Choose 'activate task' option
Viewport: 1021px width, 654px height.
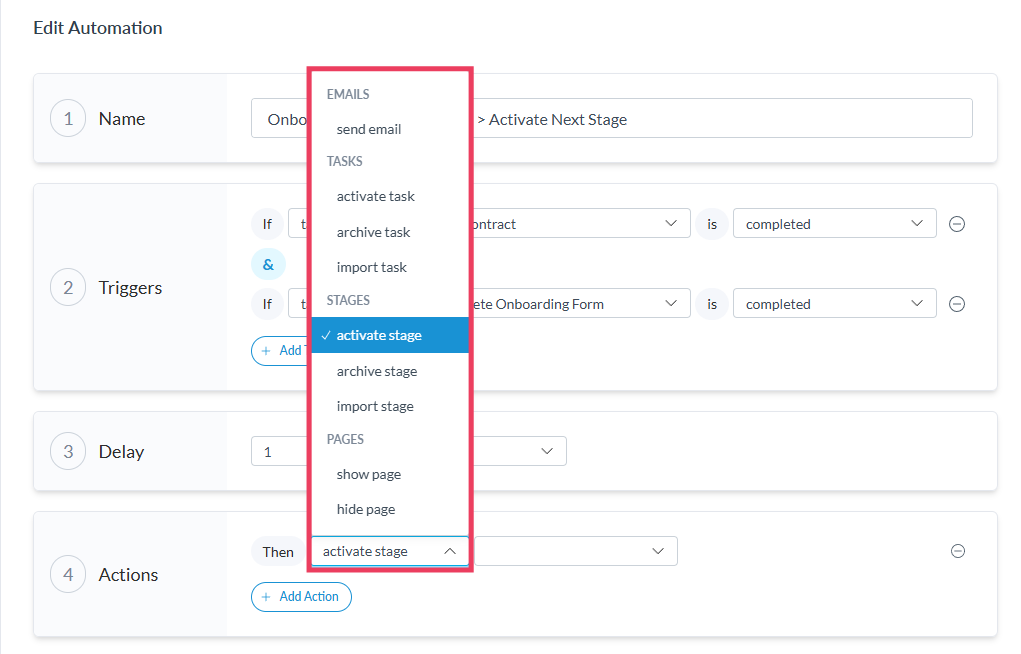click(376, 196)
